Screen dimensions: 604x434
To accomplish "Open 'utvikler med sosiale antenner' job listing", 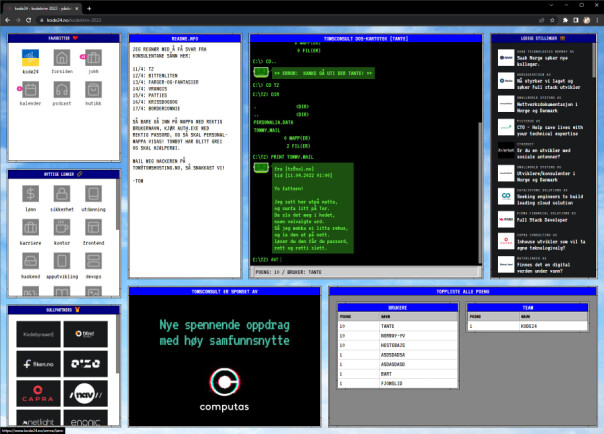I will (x=544, y=151).
